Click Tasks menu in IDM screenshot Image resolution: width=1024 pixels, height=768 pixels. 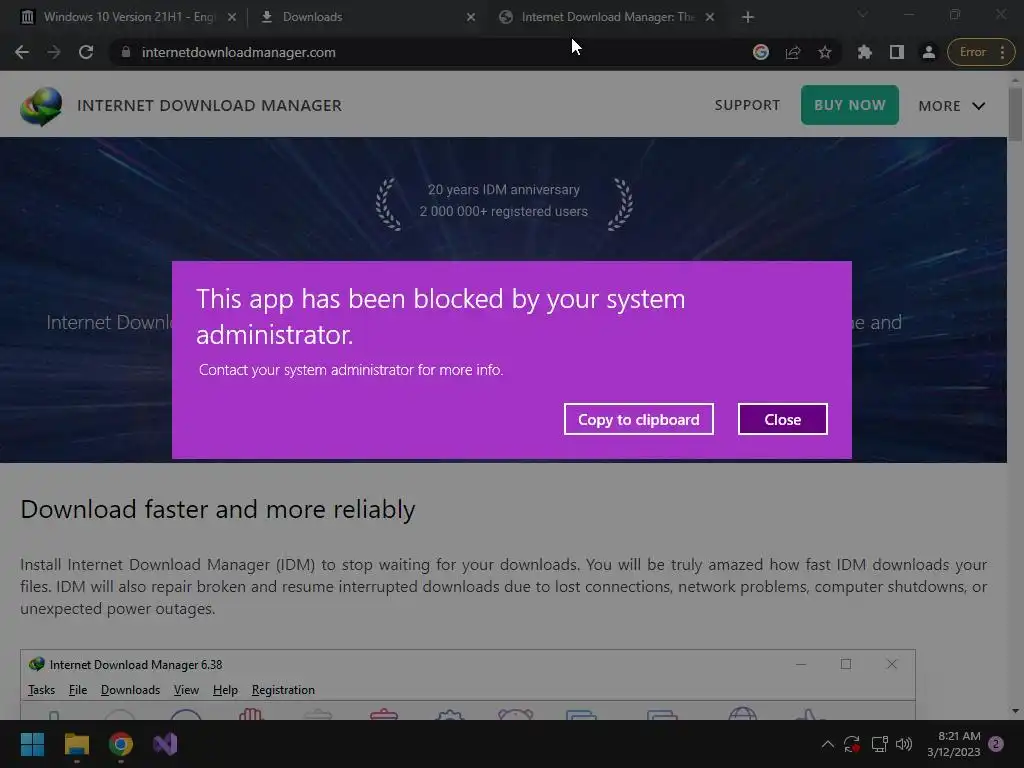[41, 690]
